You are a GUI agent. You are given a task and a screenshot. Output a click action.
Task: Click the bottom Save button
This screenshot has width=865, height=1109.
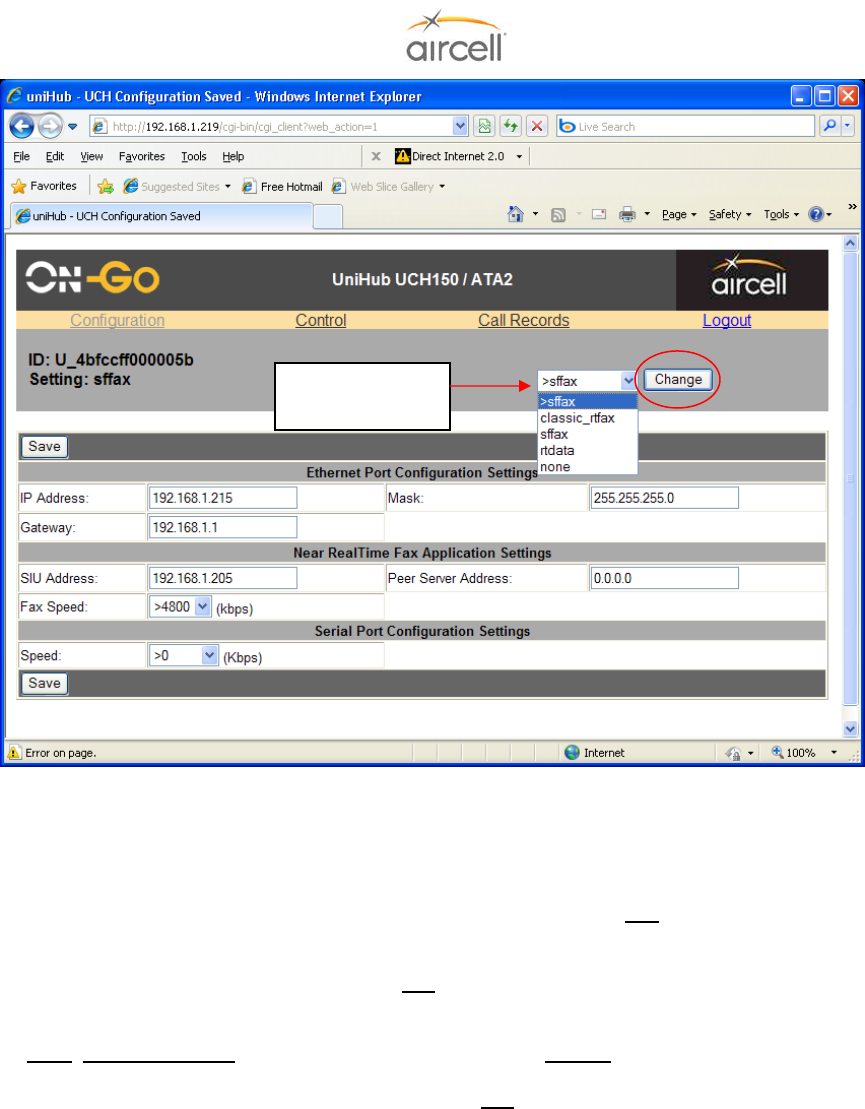click(x=45, y=684)
